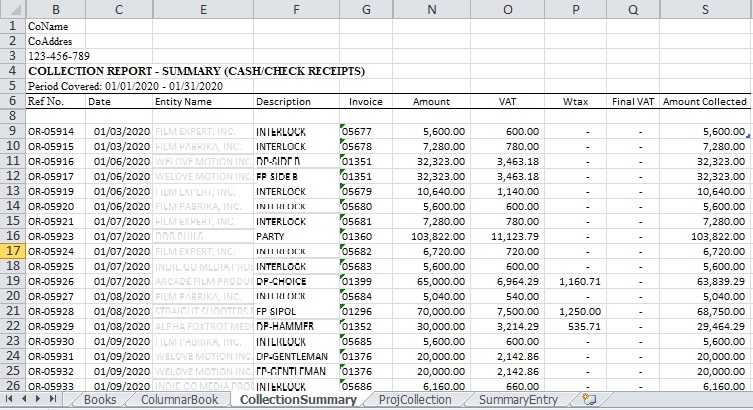Select row 17 header

[x=13, y=251]
